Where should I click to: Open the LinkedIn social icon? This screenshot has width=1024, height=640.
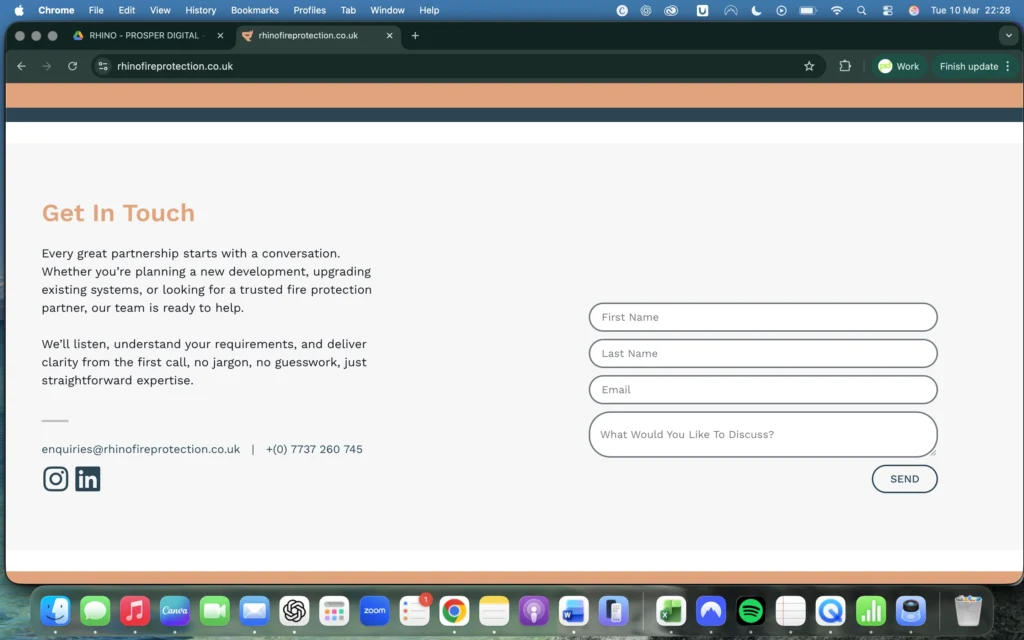[x=88, y=479]
